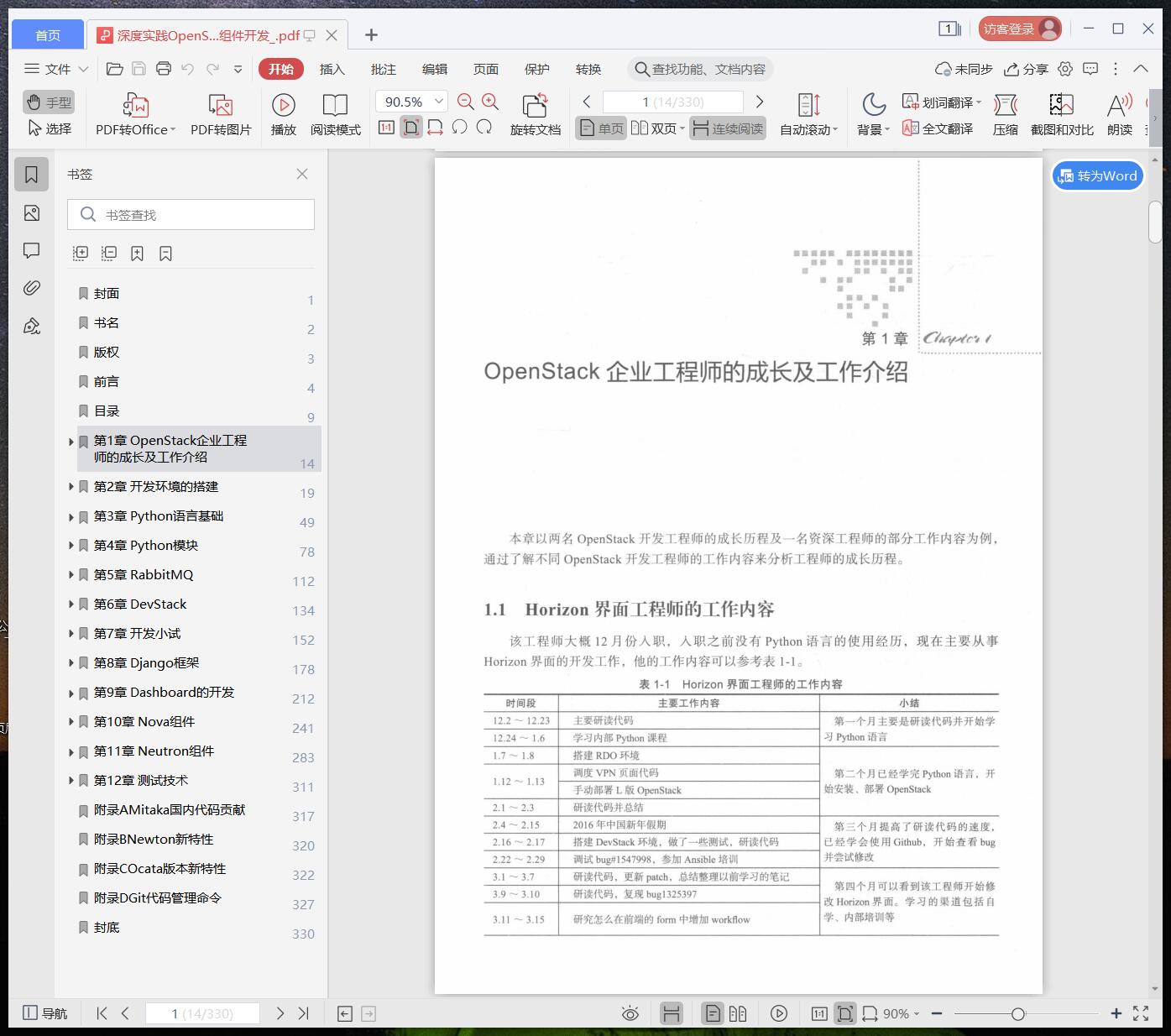1171x1036 pixels.
Task: Open bookmark 附录BNewton新特性
Action: point(154,840)
